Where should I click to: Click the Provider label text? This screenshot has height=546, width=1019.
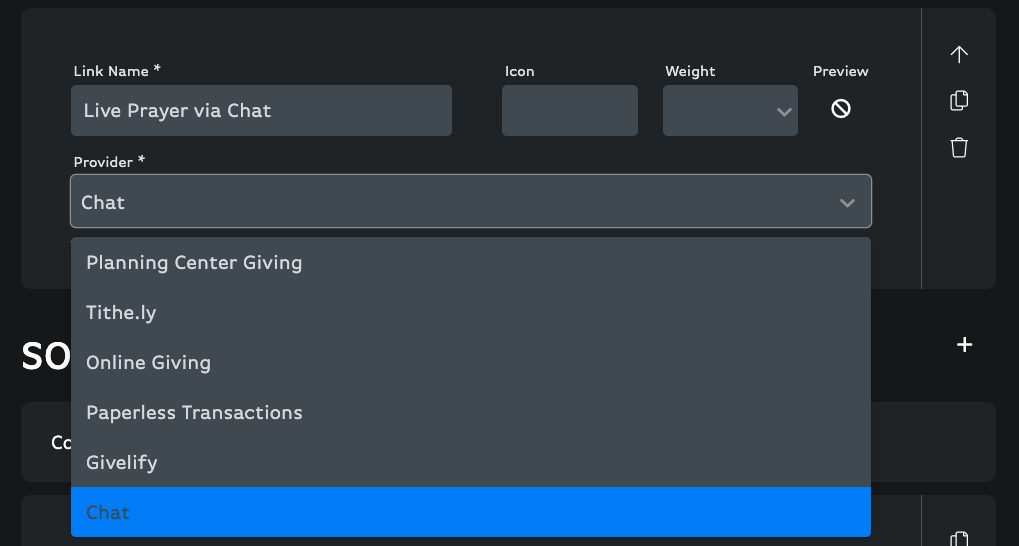click(109, 162)
